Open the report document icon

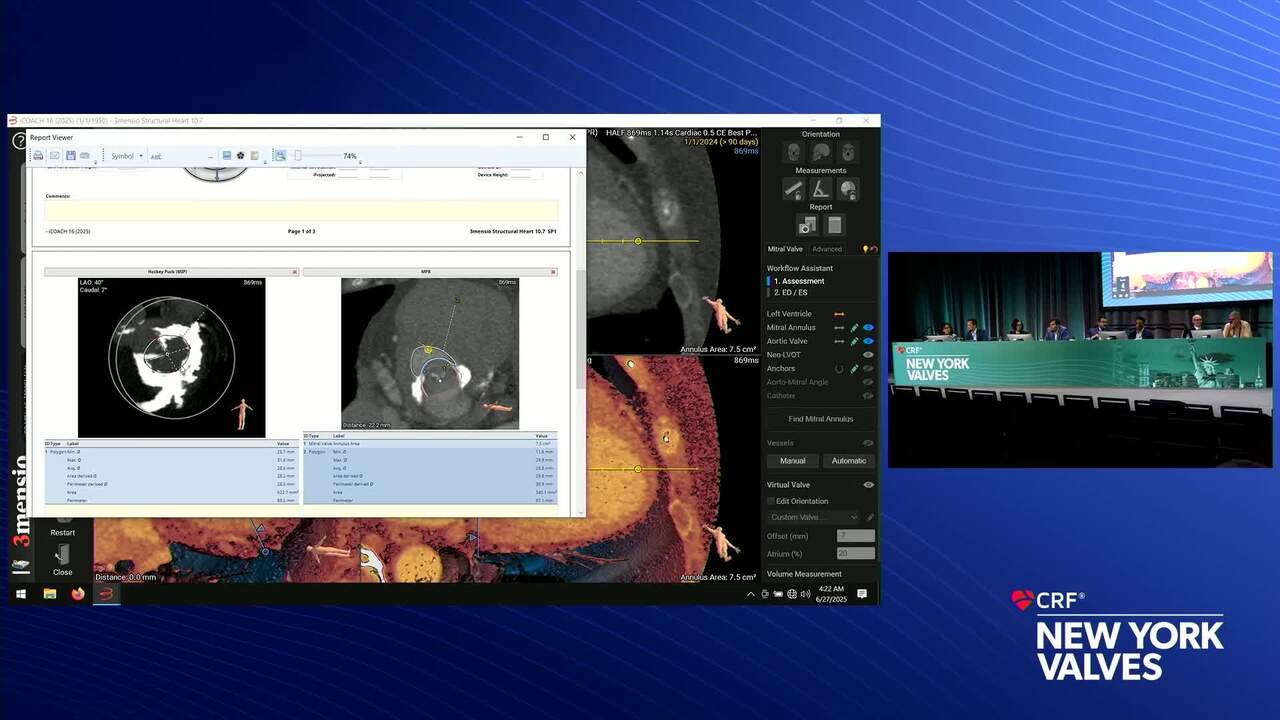coord(835,225)
